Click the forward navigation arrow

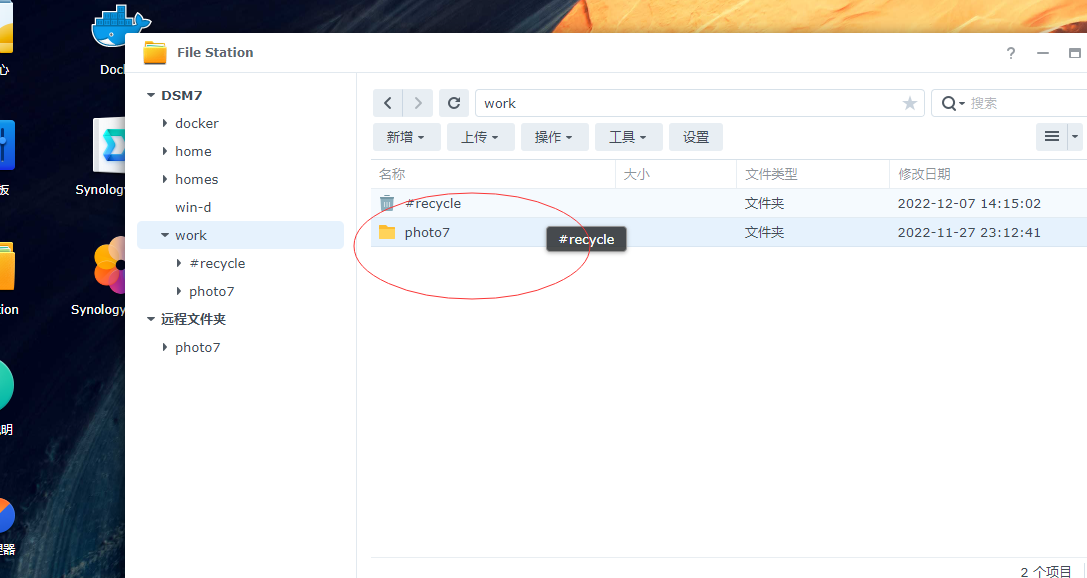[x=418, y=103]
